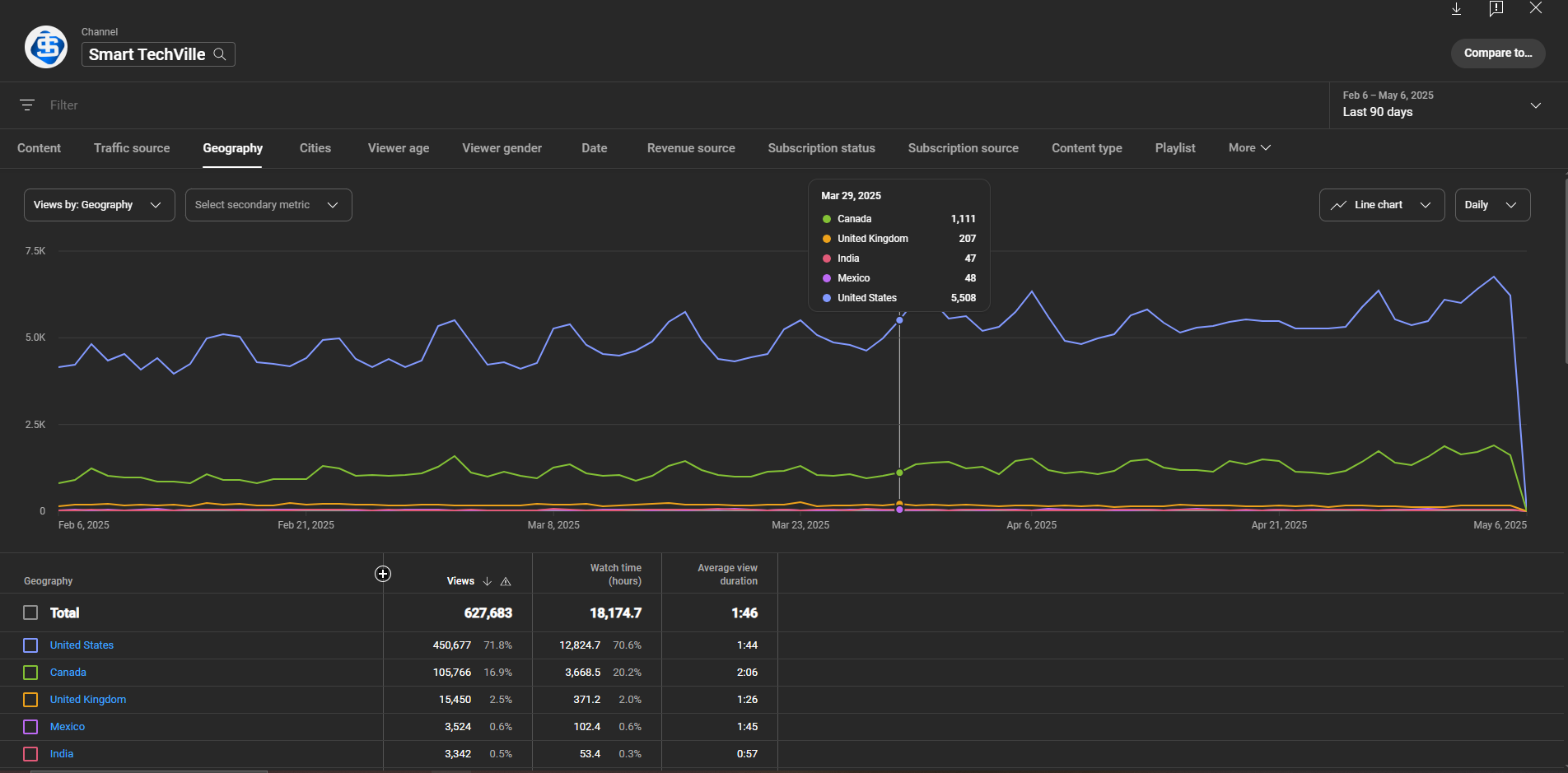The width and height of the screenshot is (1568, 773).
Task: Open the Views by: Geography dropdown
Action: tap(100, 205)
